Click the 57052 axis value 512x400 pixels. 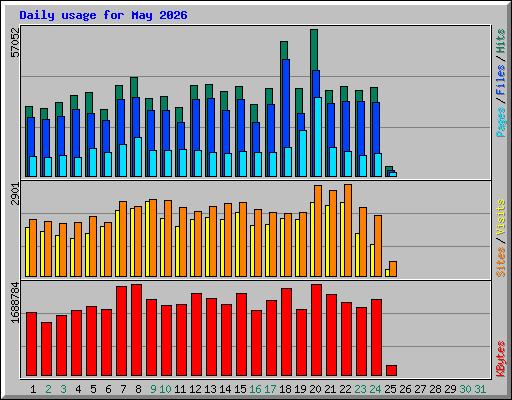(x=15, y=42)
